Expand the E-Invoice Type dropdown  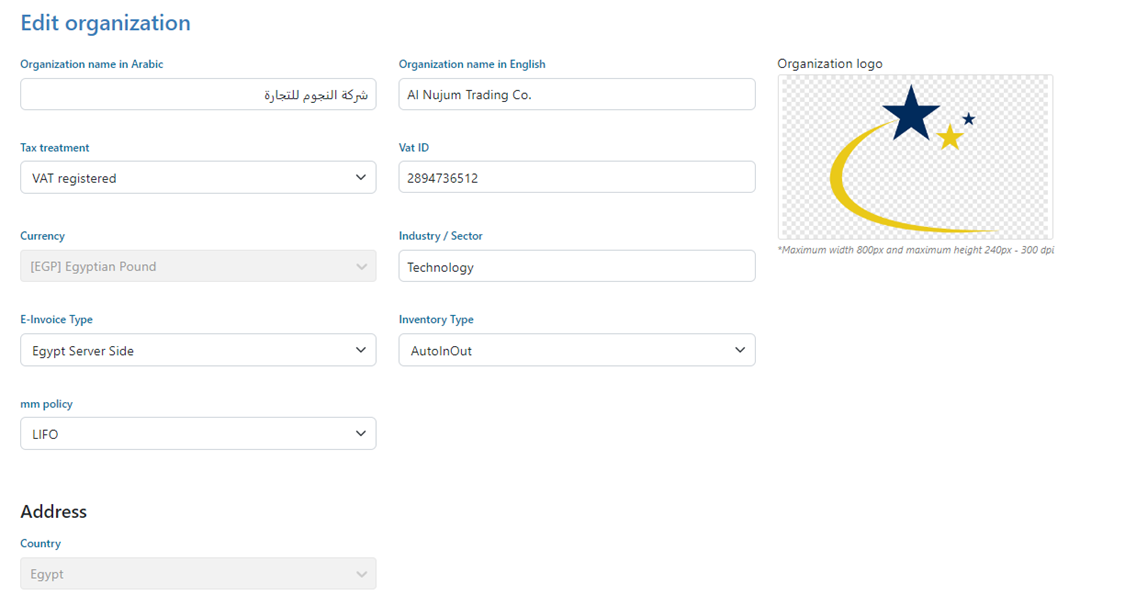[x=198, y=351]
